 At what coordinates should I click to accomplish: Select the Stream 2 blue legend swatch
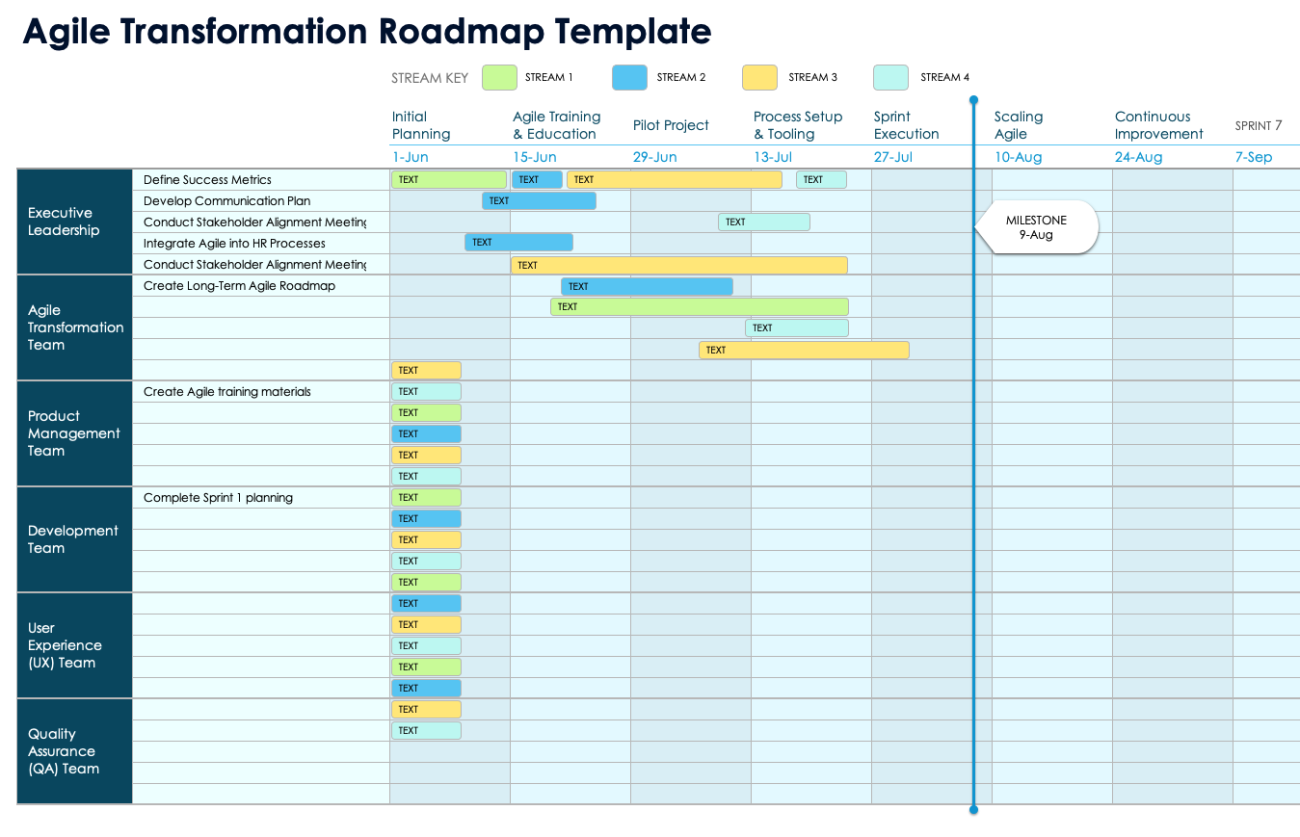click(x=628, y=77)
